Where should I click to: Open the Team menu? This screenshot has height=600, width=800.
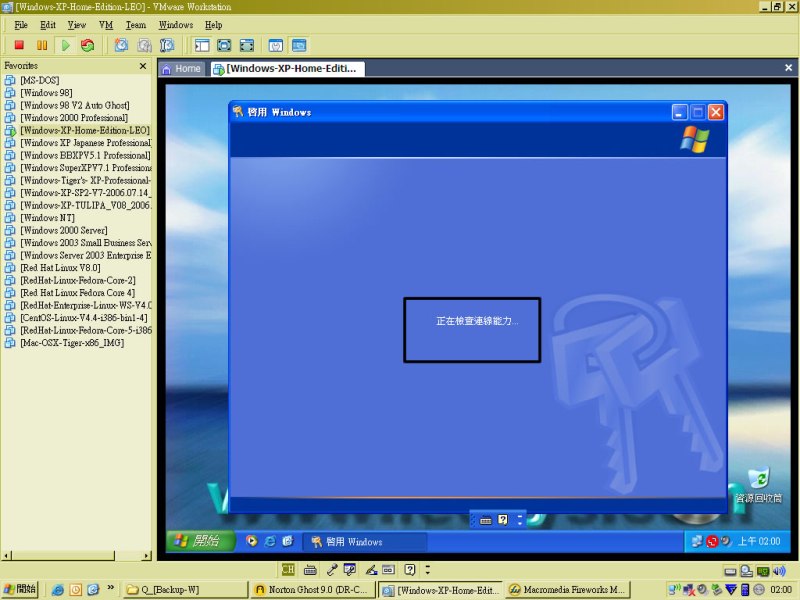coord(136,25)
